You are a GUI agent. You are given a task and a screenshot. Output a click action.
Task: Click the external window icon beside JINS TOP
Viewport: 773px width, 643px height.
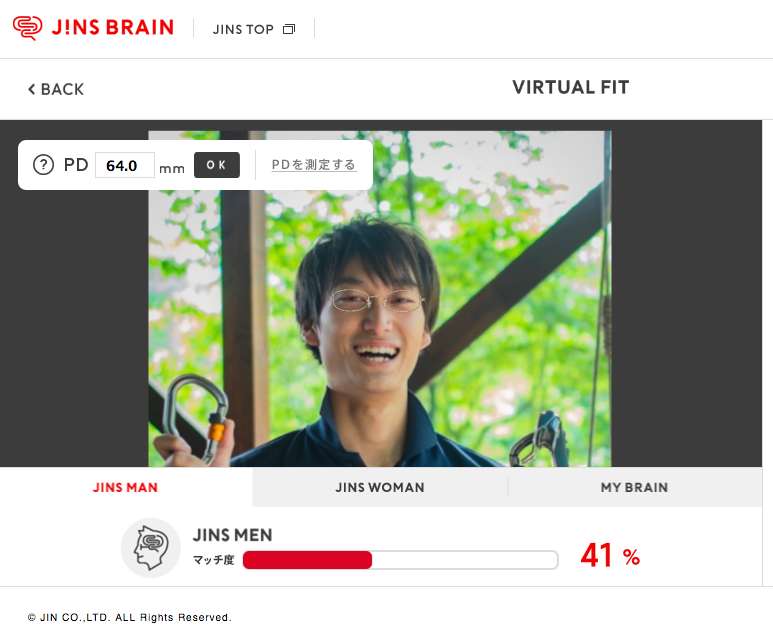tap(289, 30)
